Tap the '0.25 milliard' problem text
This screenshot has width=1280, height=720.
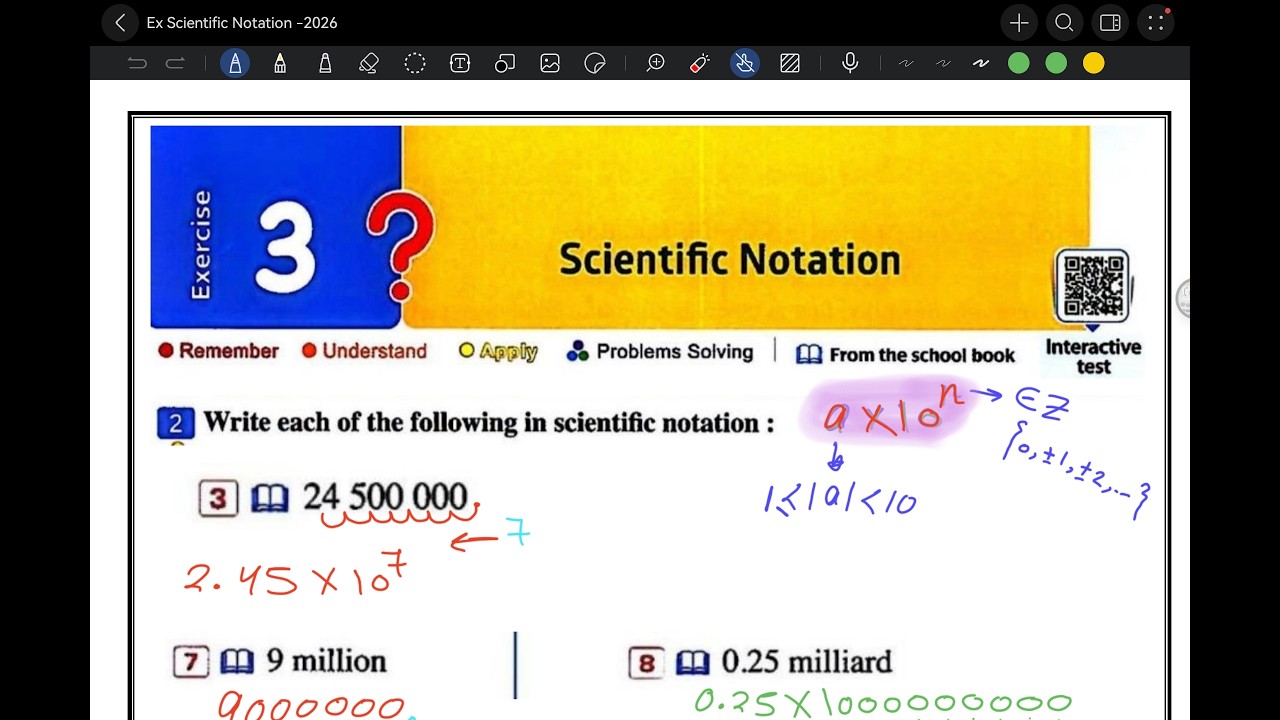pyautogui.click(x=807, y=662)
